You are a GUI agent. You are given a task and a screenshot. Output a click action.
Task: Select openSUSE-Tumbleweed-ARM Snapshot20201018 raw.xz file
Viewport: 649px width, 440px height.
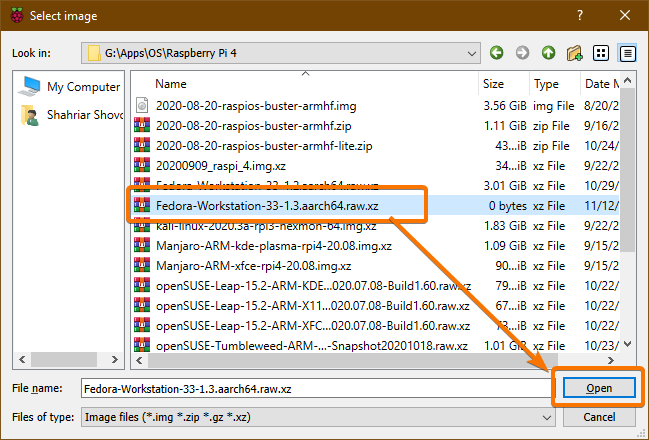[312, 346]
